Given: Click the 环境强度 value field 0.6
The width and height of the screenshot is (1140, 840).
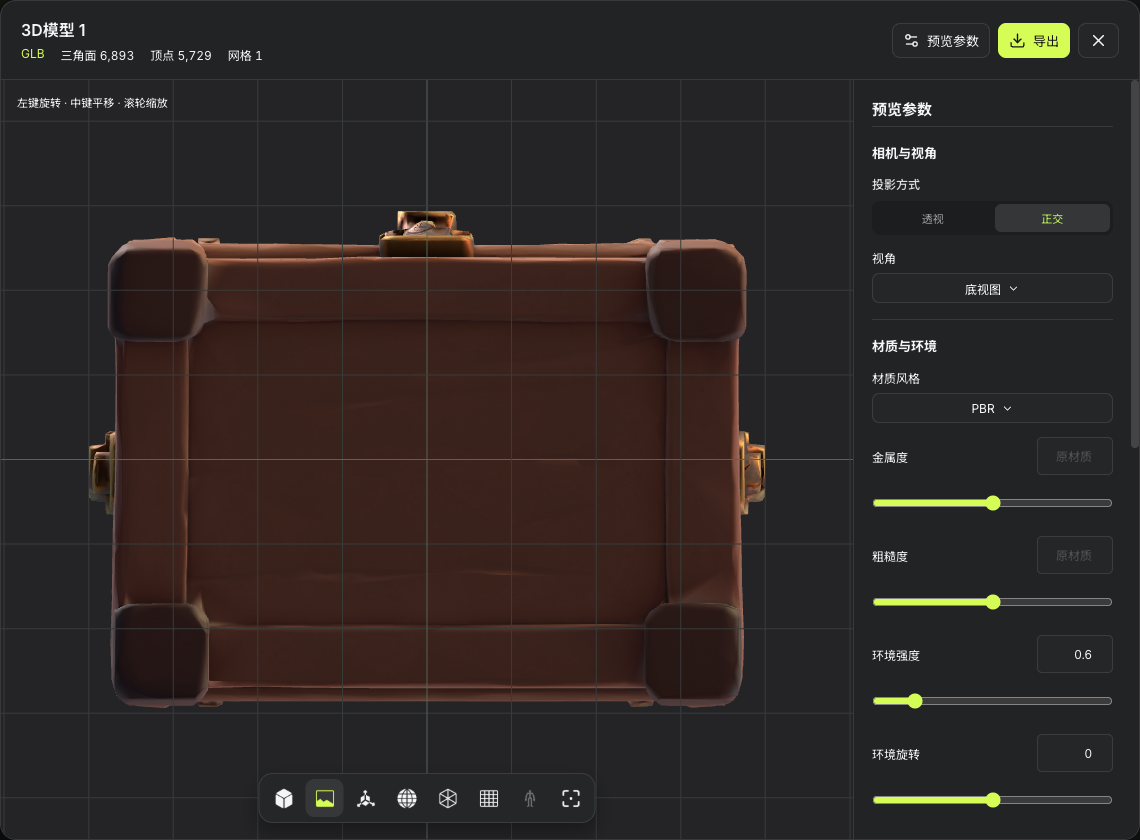Looking at the screenshot, I should [1075, 655].
